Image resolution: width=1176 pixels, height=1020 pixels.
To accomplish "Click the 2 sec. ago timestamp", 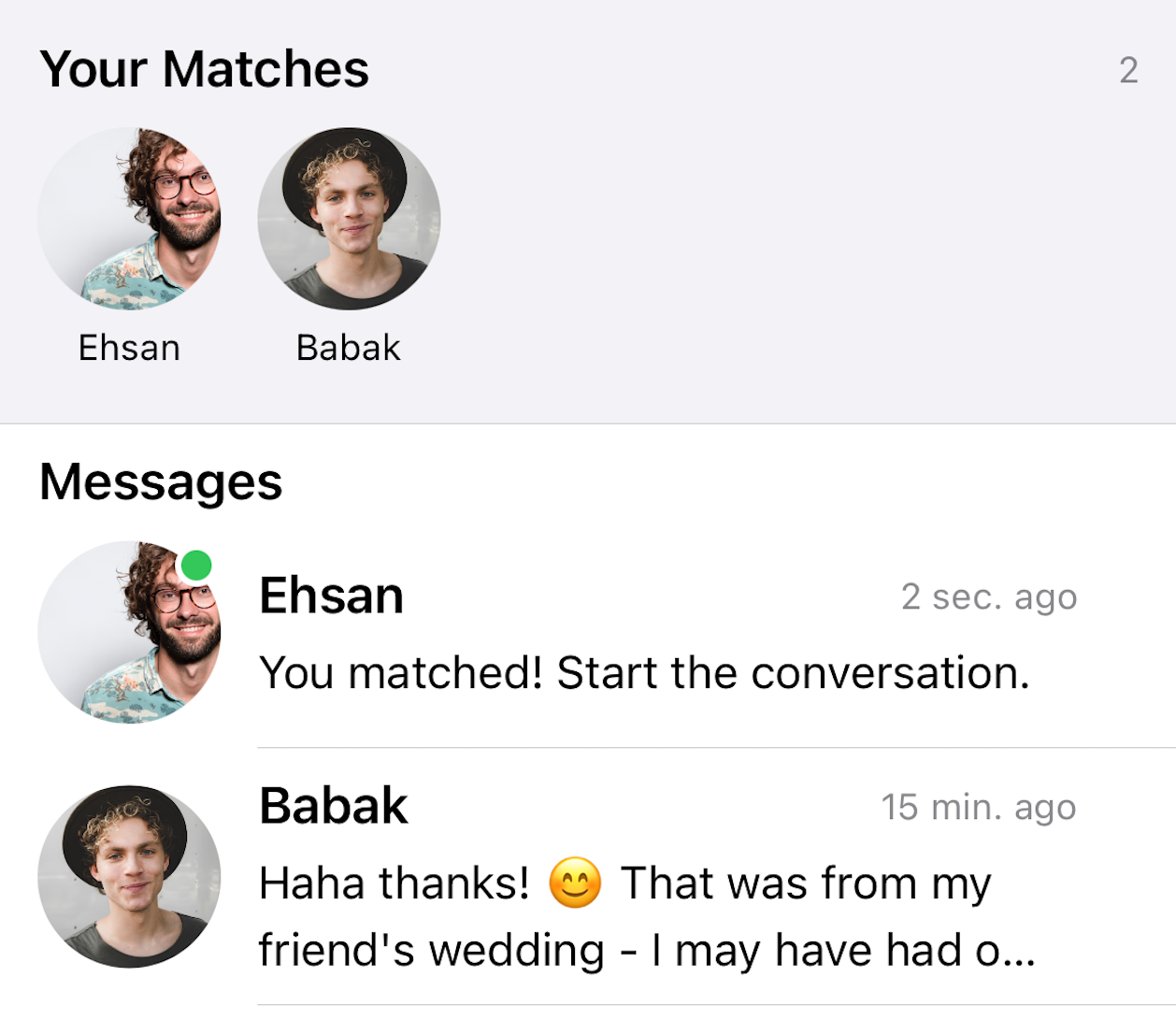I will pyautogui.click(x=989, y=596).
